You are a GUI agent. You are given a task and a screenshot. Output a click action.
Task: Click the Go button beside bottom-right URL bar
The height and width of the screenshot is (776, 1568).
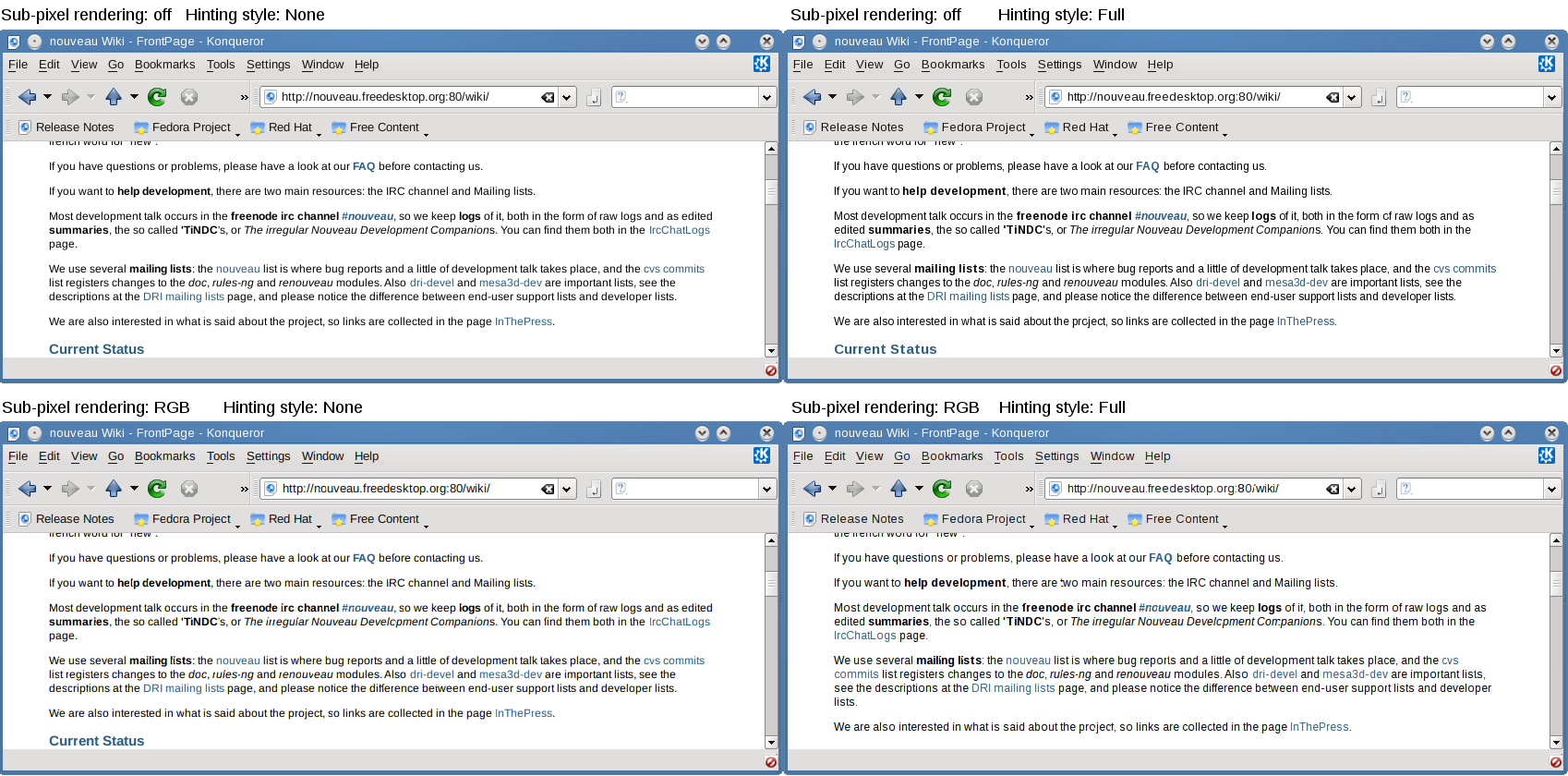1378,489
